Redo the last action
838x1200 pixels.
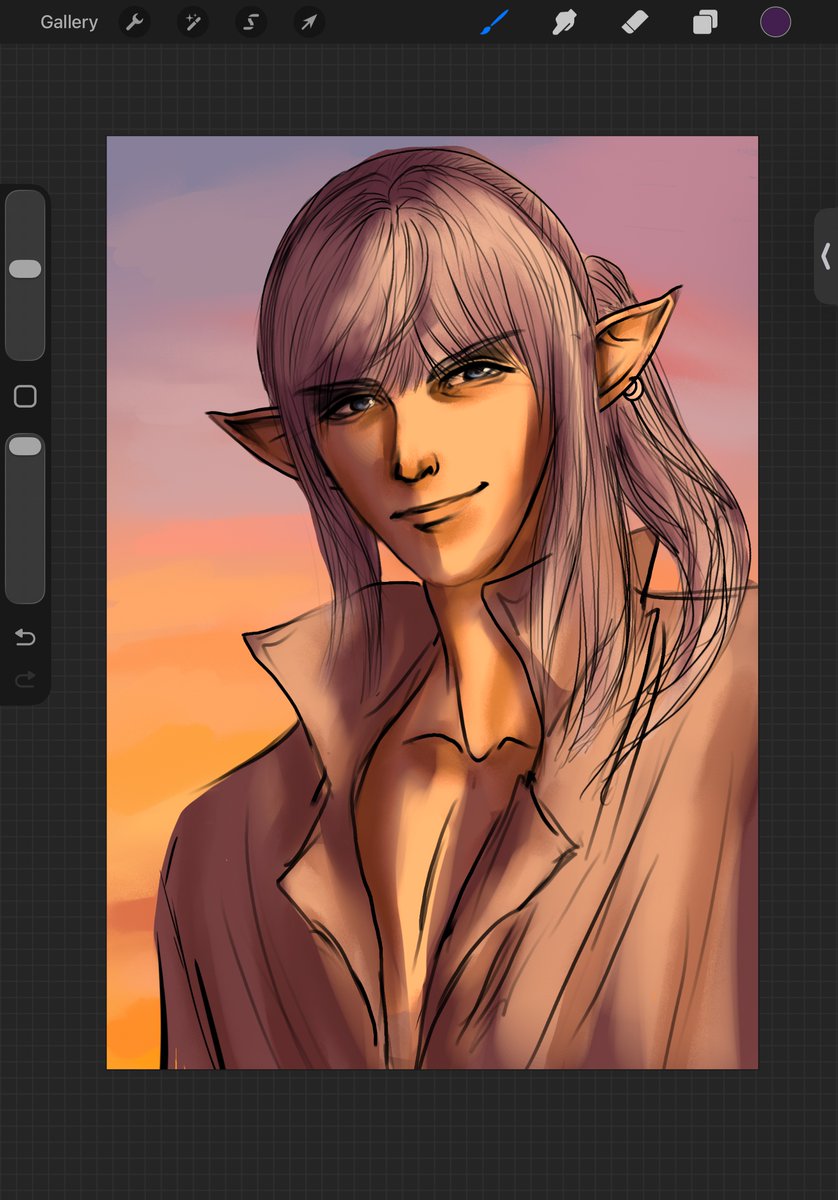pyautogui.click(x=25, y=680)
